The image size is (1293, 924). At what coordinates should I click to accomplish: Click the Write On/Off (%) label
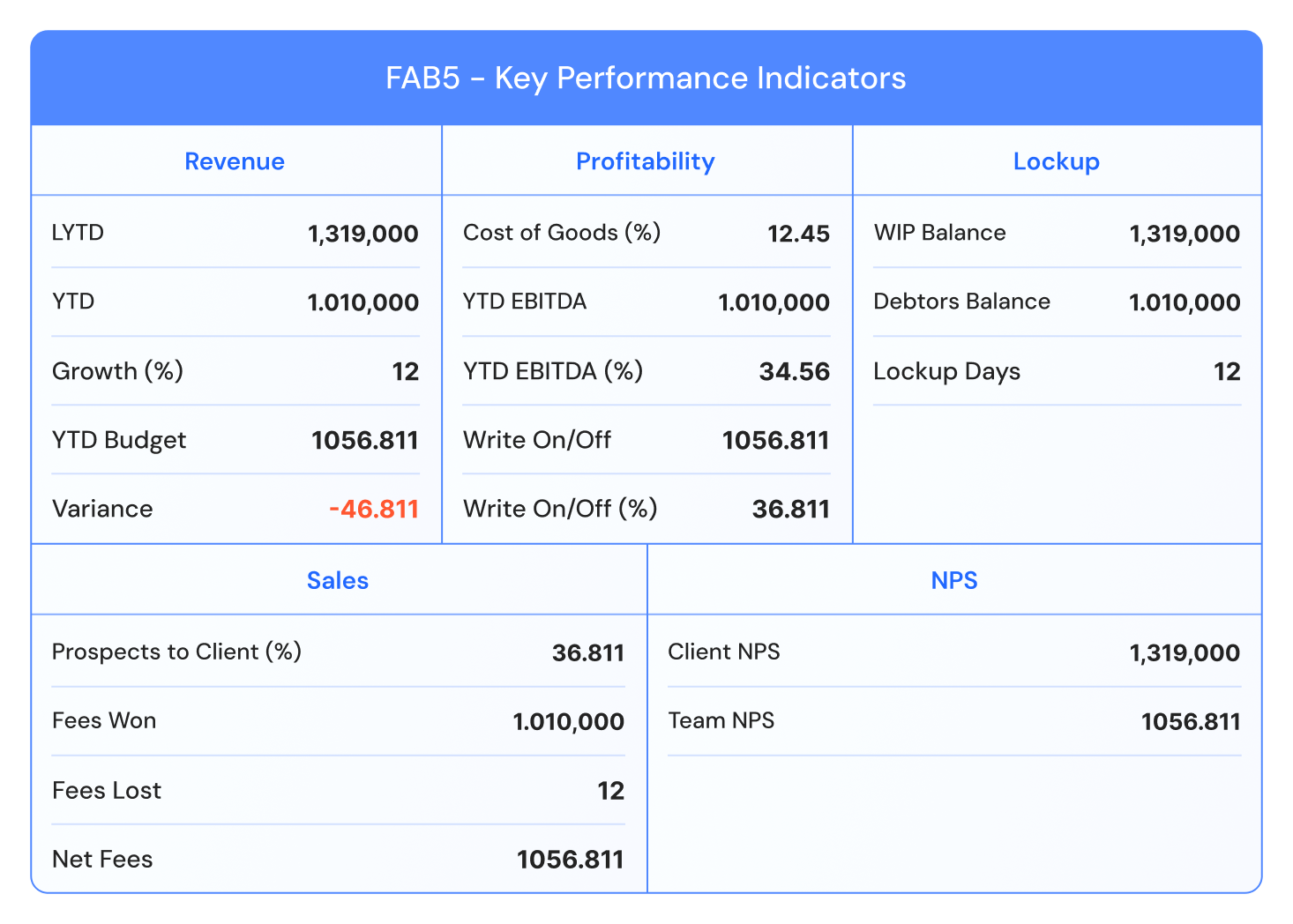(560, 509)
